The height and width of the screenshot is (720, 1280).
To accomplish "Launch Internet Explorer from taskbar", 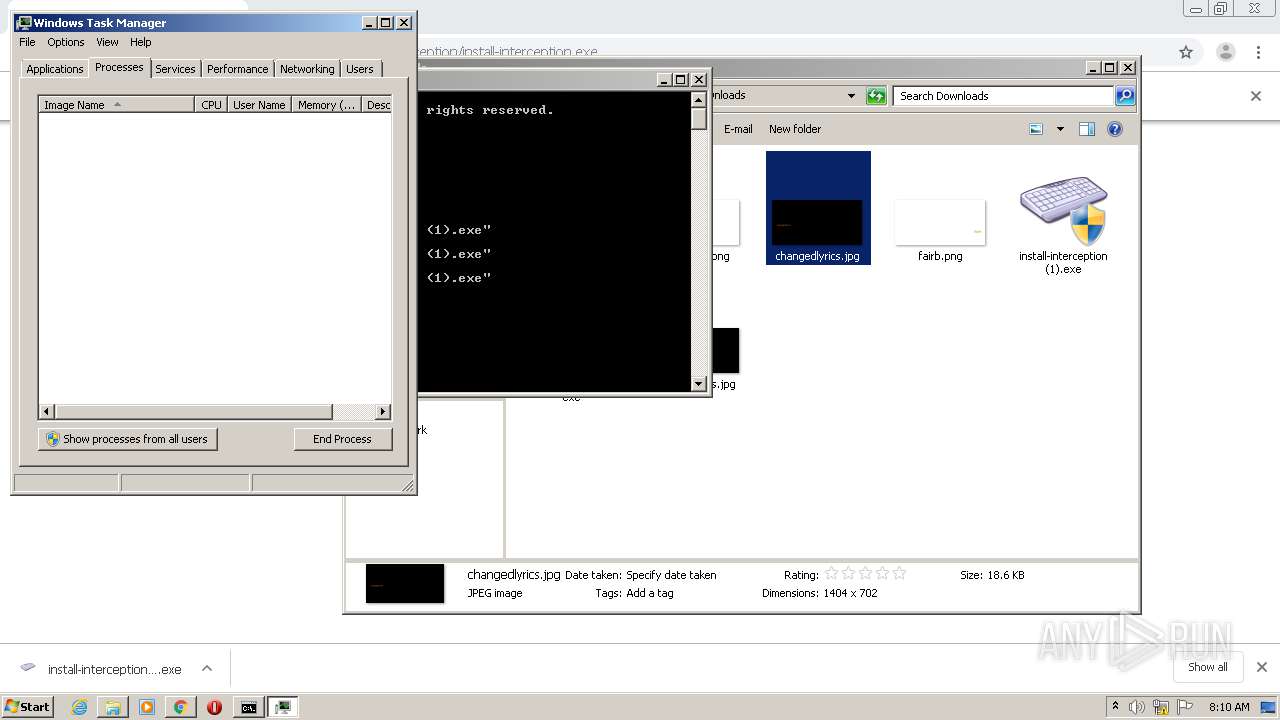I will [x=79, y=707].
